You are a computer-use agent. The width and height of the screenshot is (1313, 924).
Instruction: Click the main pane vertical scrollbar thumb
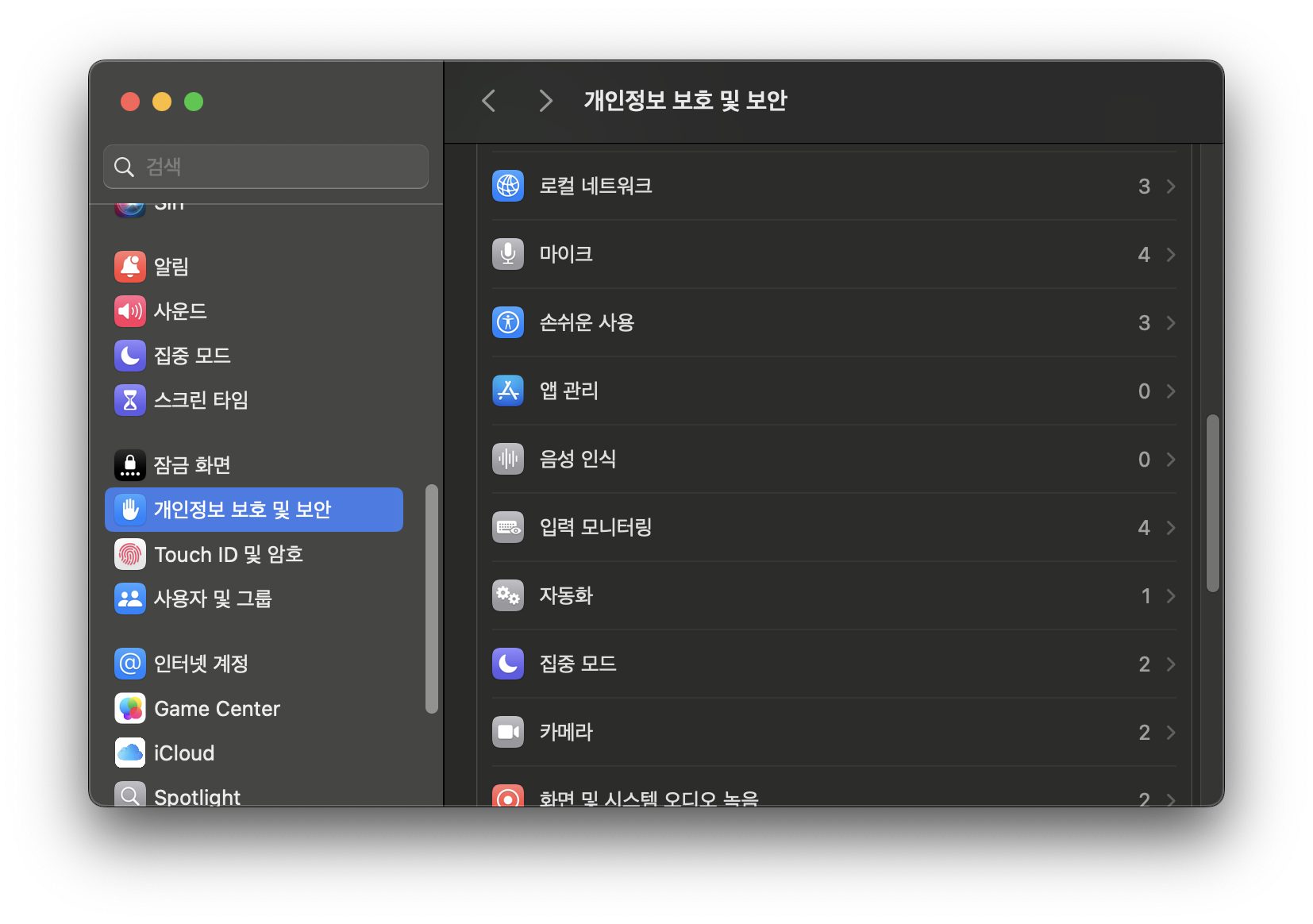[x=1212, y=503]
